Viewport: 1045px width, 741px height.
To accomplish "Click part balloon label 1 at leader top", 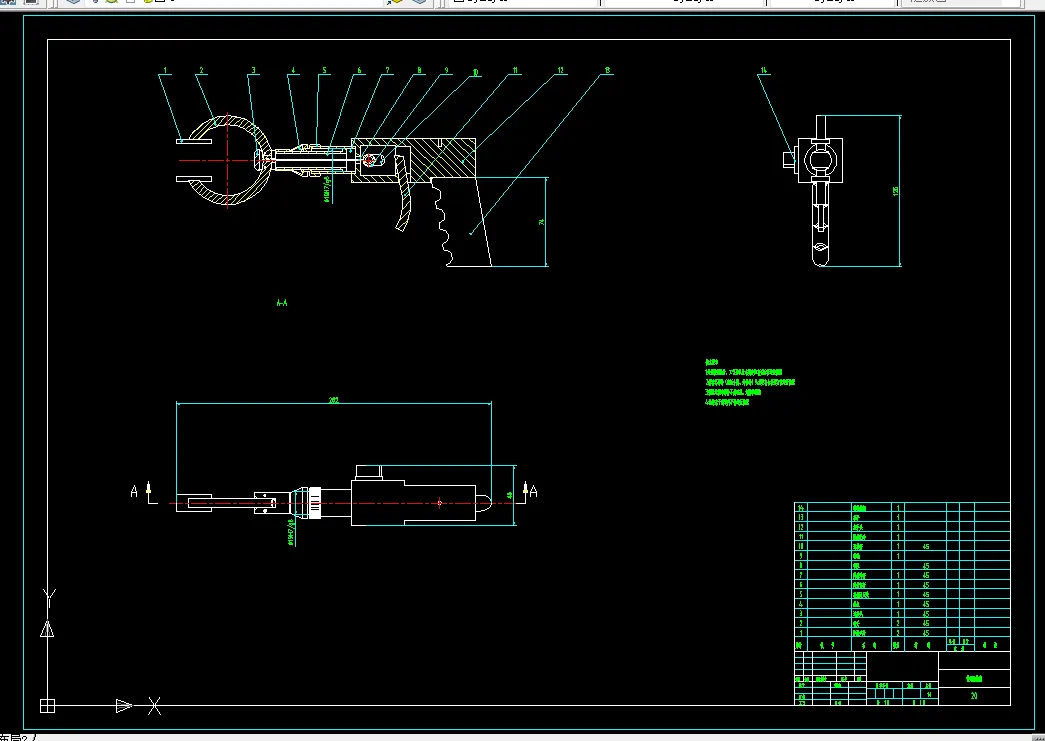I will (x=165, y=70).
